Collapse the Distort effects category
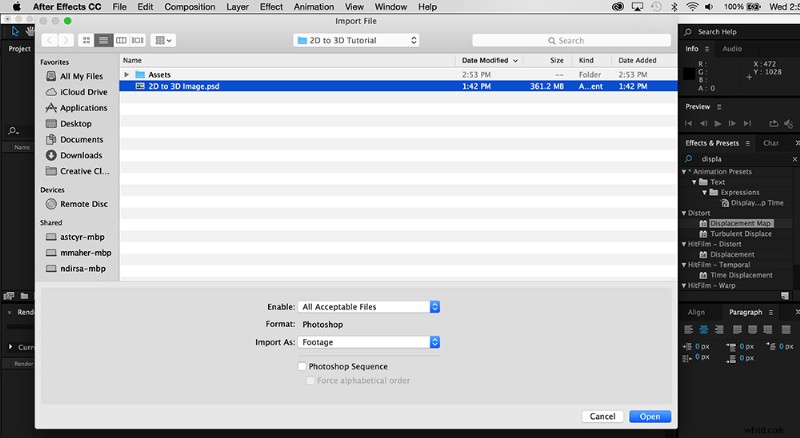800x438 pixels. click(x=685, y=213)
